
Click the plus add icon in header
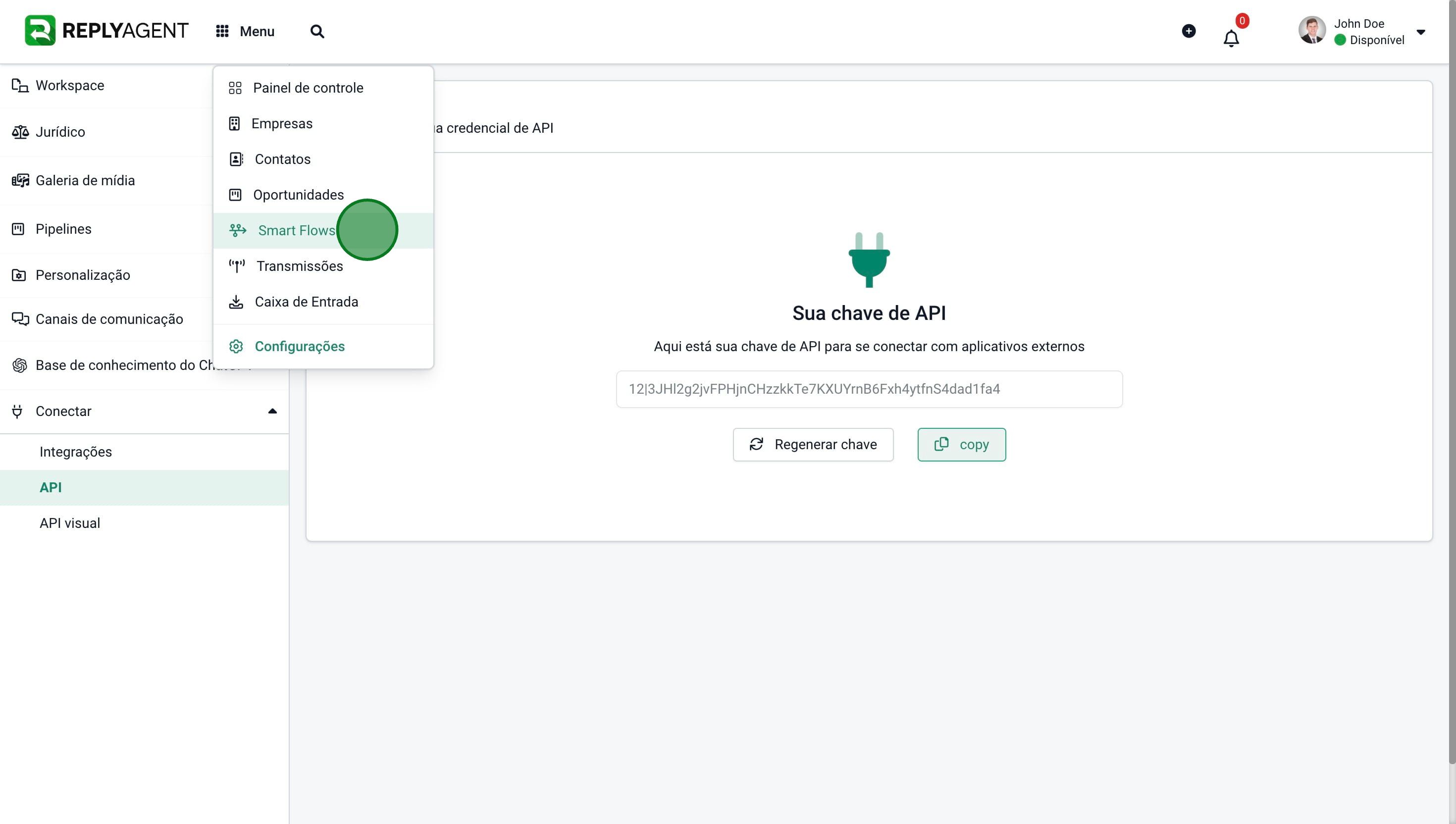click(1189, 31)
